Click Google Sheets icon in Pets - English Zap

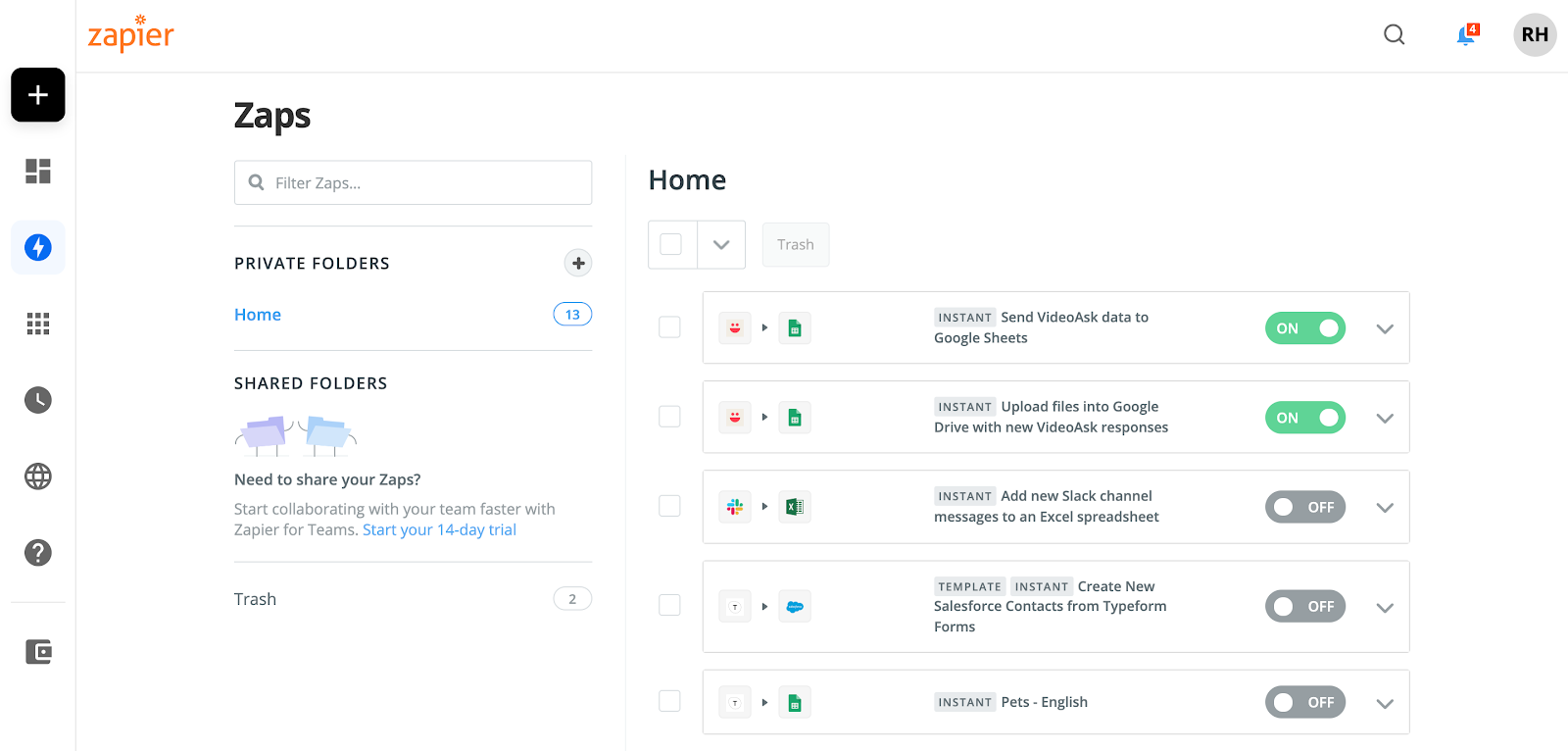click(795, 702)
